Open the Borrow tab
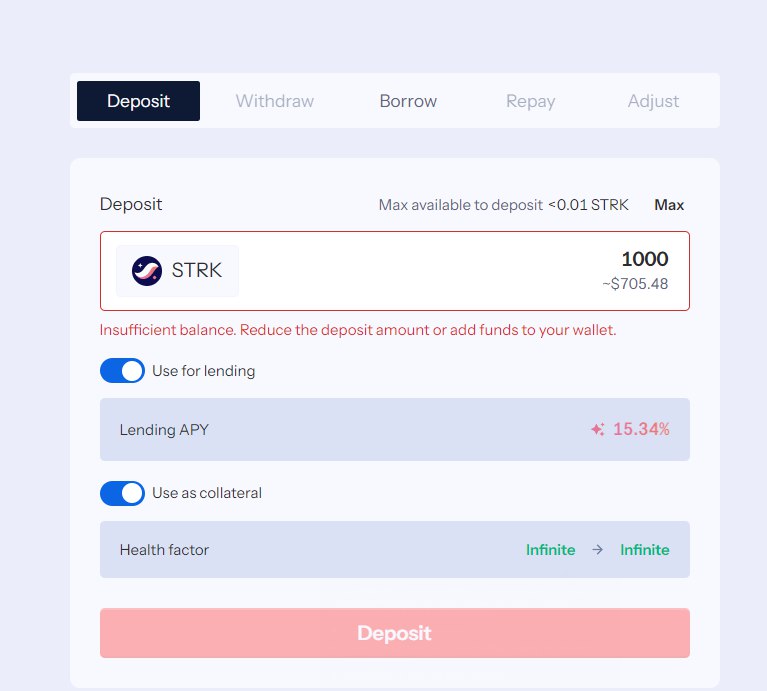This screenshot has width=767, height=691. pyautogui.click(x=408, y=101)
